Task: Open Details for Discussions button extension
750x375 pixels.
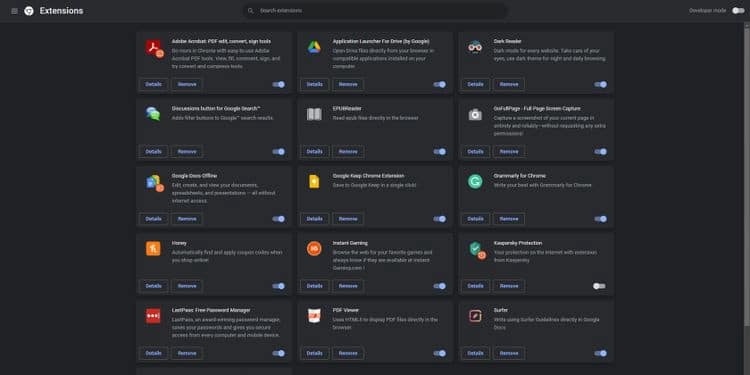Action: [154, 152]
